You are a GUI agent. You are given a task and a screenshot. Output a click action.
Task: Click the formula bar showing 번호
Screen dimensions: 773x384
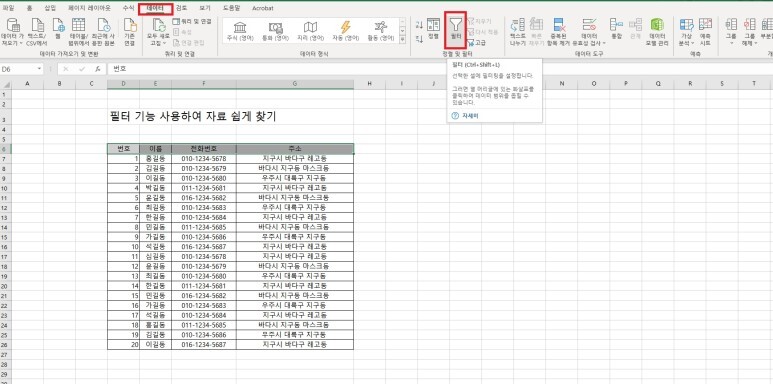(x=439, y=70)
